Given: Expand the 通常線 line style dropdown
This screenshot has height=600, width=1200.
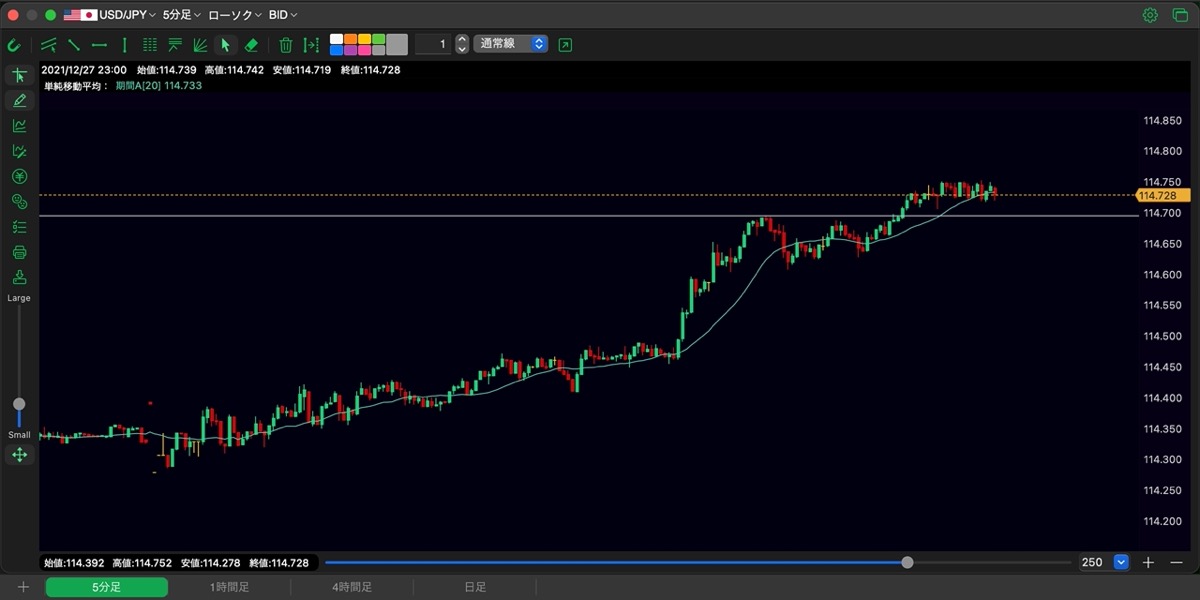Looking at the screenshot, I should 511,44.
